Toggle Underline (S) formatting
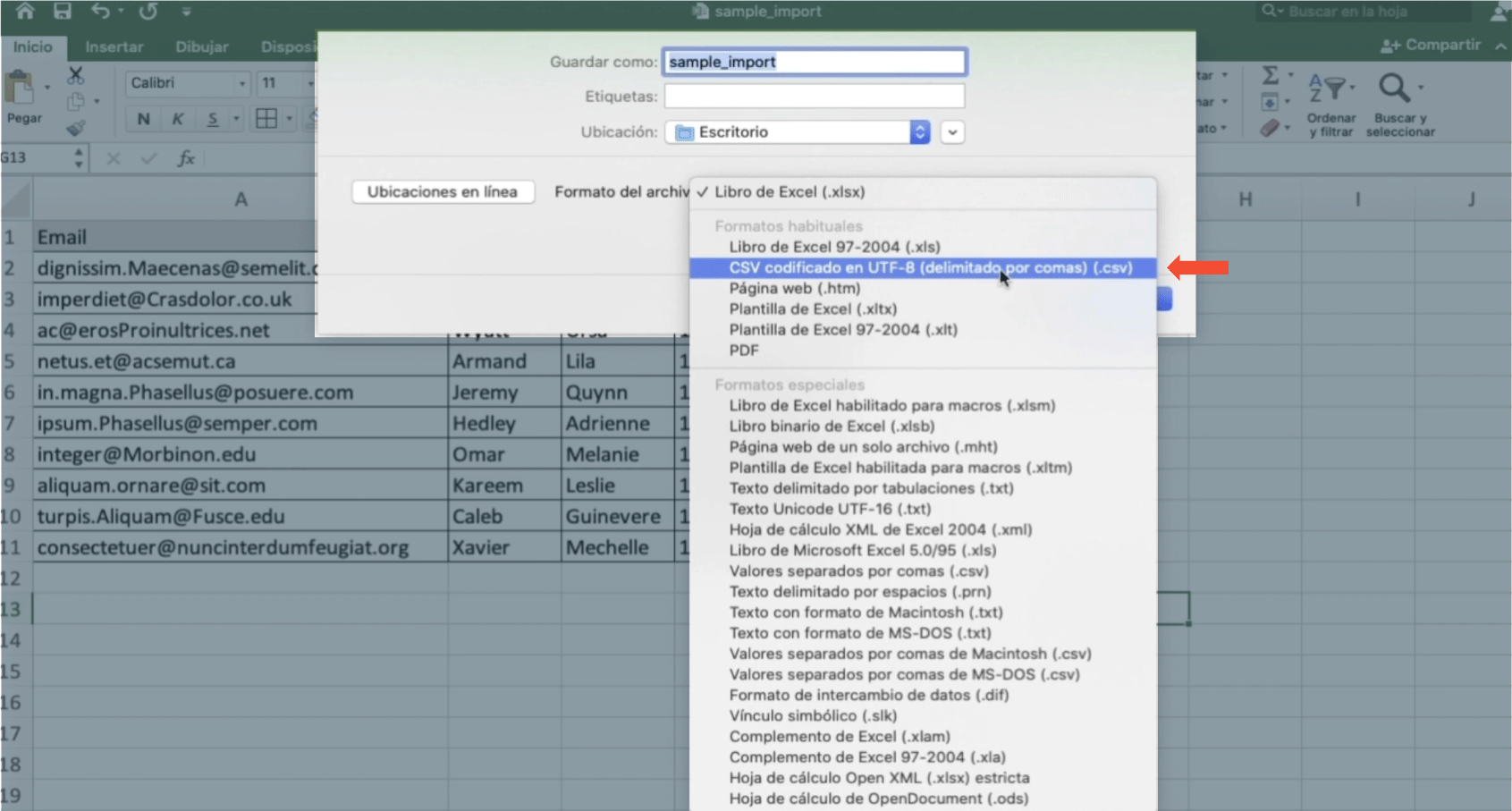1512x811 pixels. (212, 119)
